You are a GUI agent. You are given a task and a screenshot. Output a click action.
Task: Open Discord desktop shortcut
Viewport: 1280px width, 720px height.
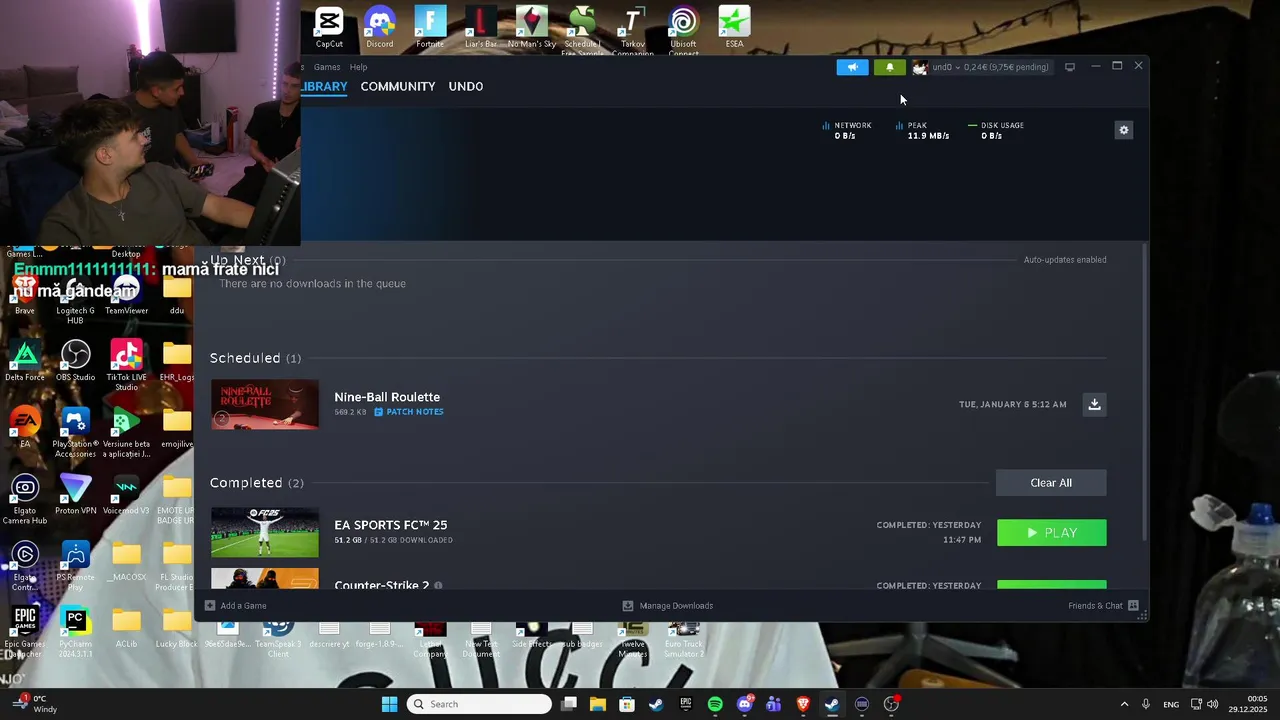coord(380,27)
